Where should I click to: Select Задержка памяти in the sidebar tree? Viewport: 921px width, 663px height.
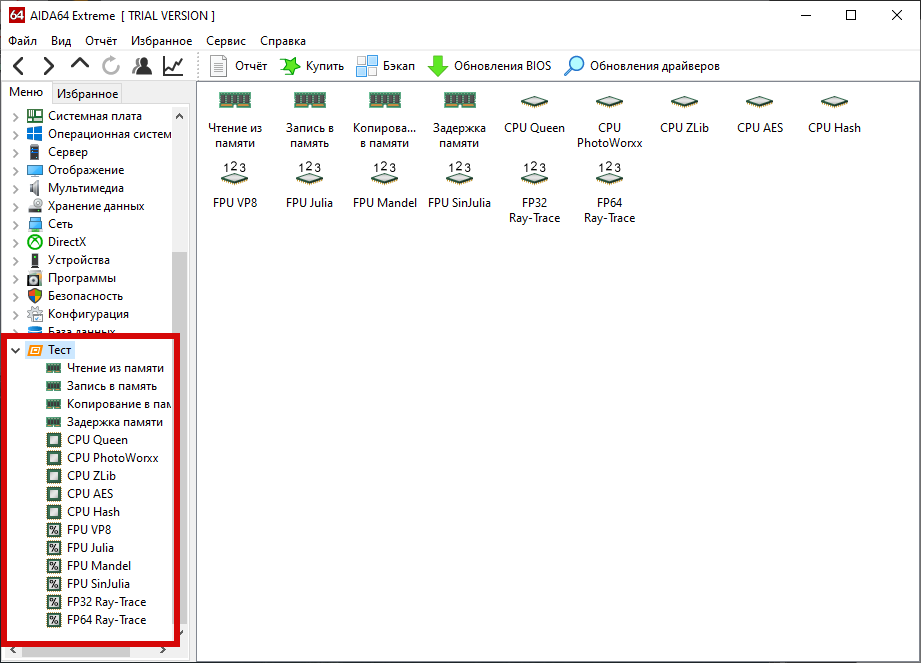coord(114,422)
